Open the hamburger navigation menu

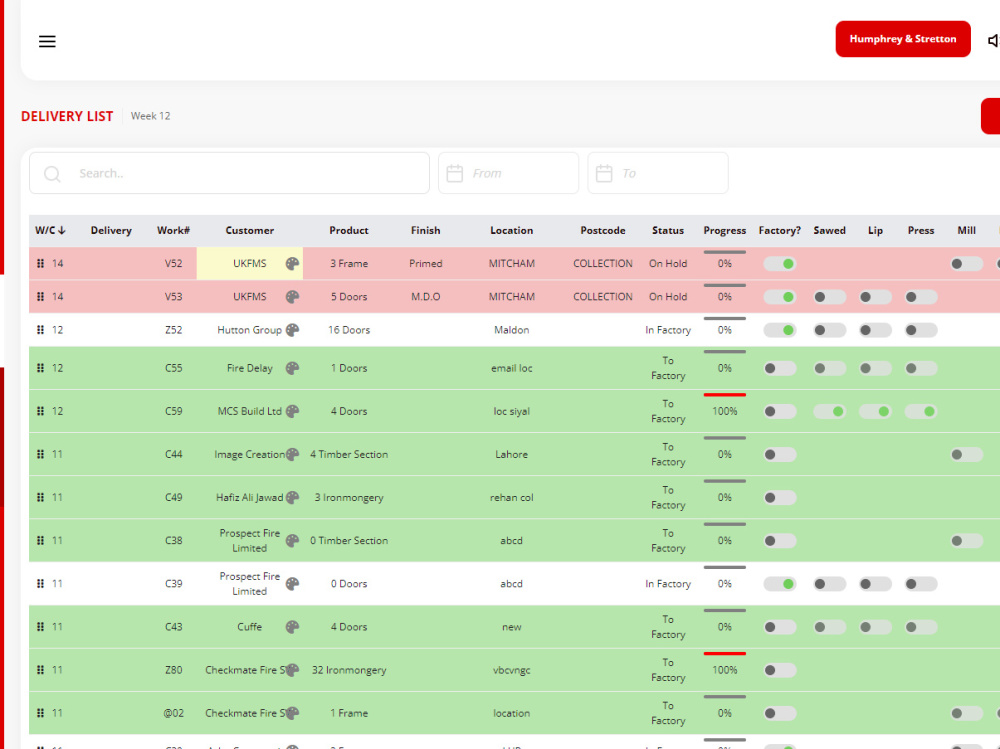pos(47,41)
